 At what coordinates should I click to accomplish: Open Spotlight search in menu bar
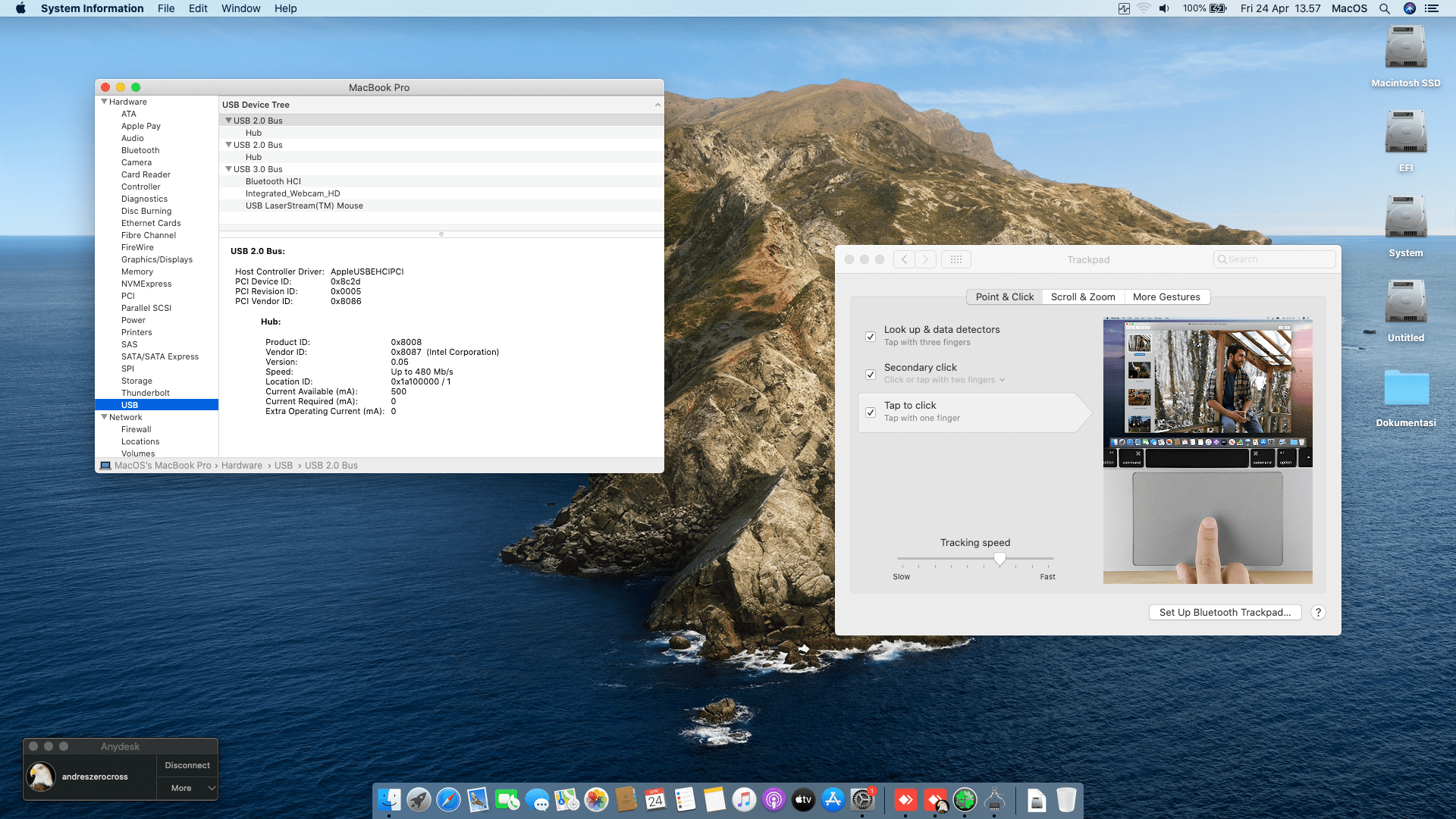1384,8
